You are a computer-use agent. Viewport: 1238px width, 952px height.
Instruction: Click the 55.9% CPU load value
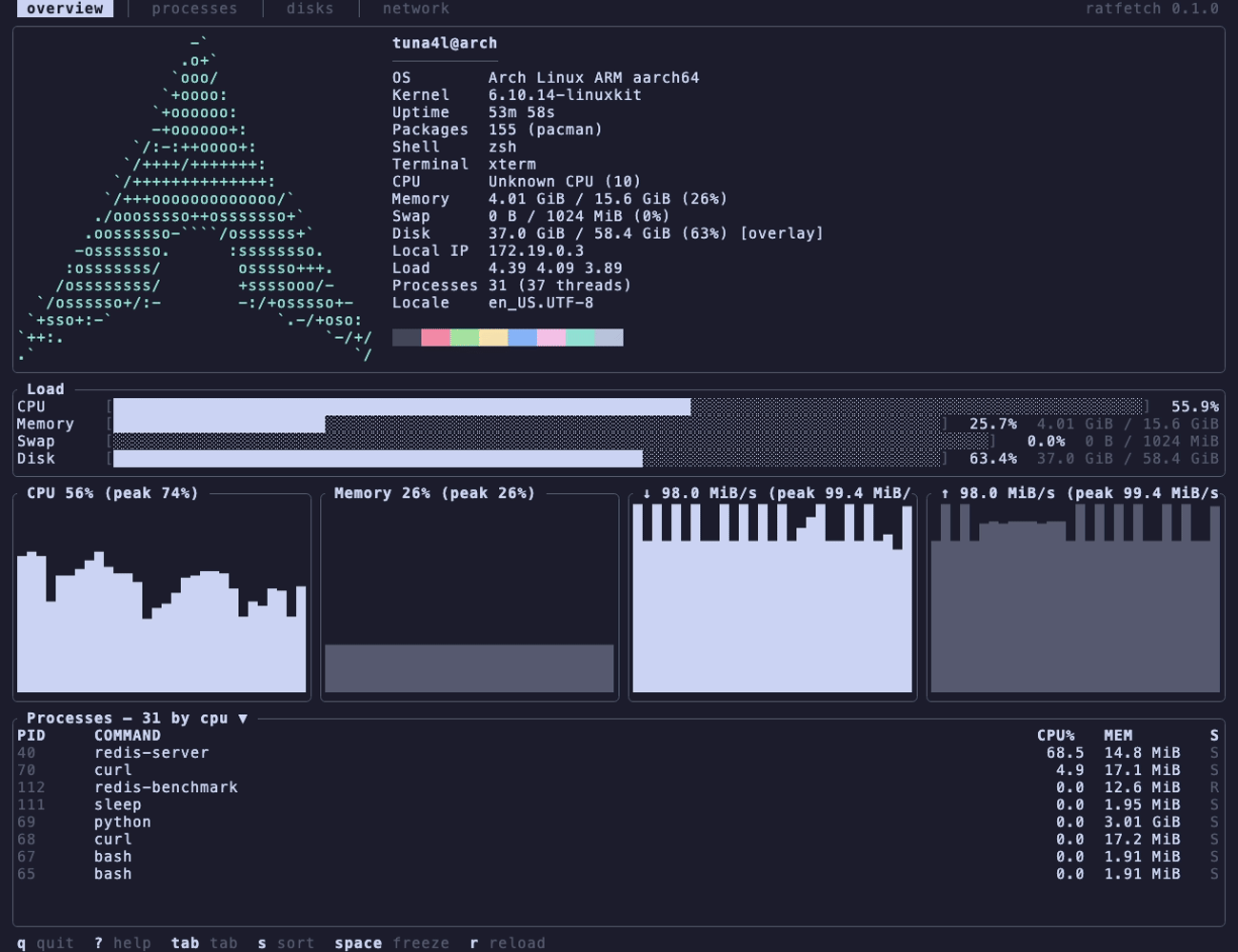point(1195,407)
